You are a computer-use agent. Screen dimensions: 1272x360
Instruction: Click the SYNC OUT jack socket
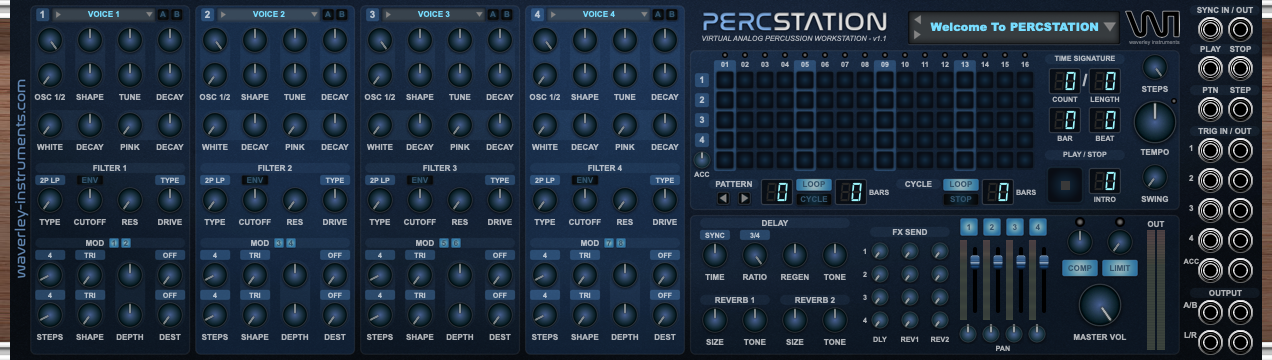tap(1239, 28)
